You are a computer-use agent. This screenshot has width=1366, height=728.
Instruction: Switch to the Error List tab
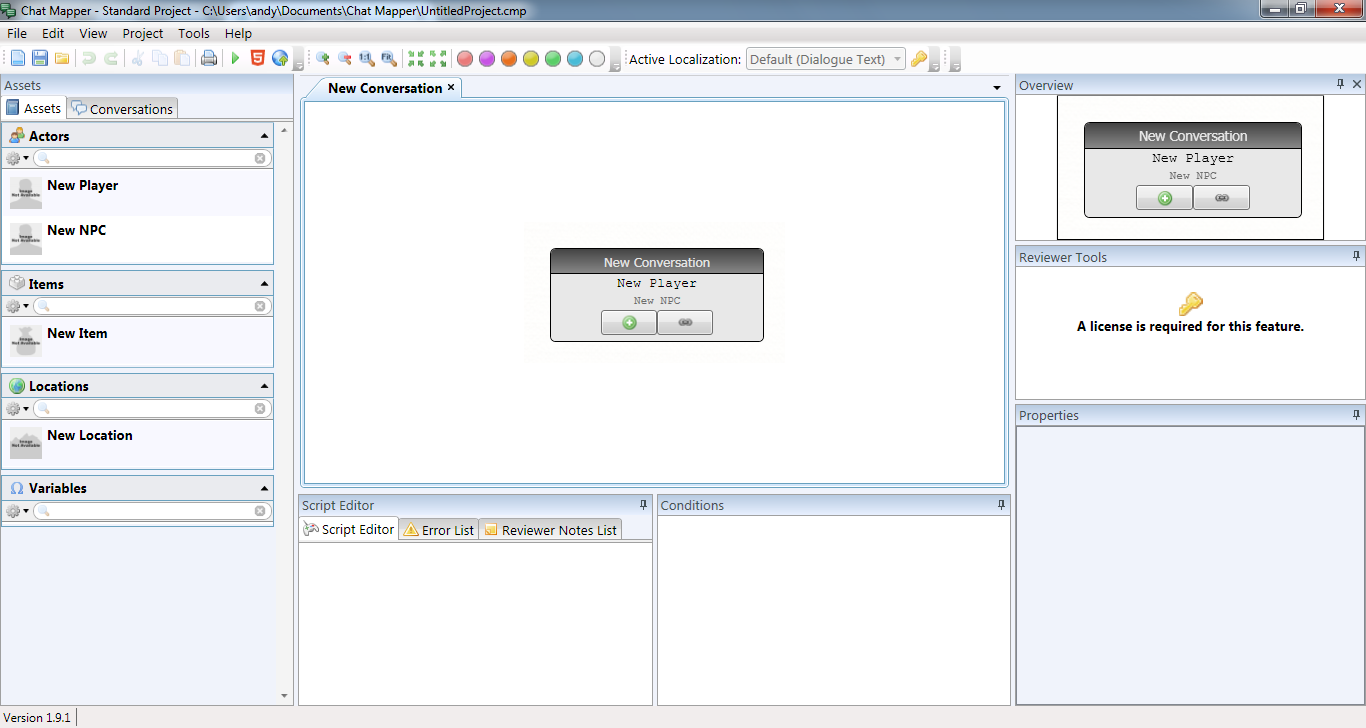[438, 530]
